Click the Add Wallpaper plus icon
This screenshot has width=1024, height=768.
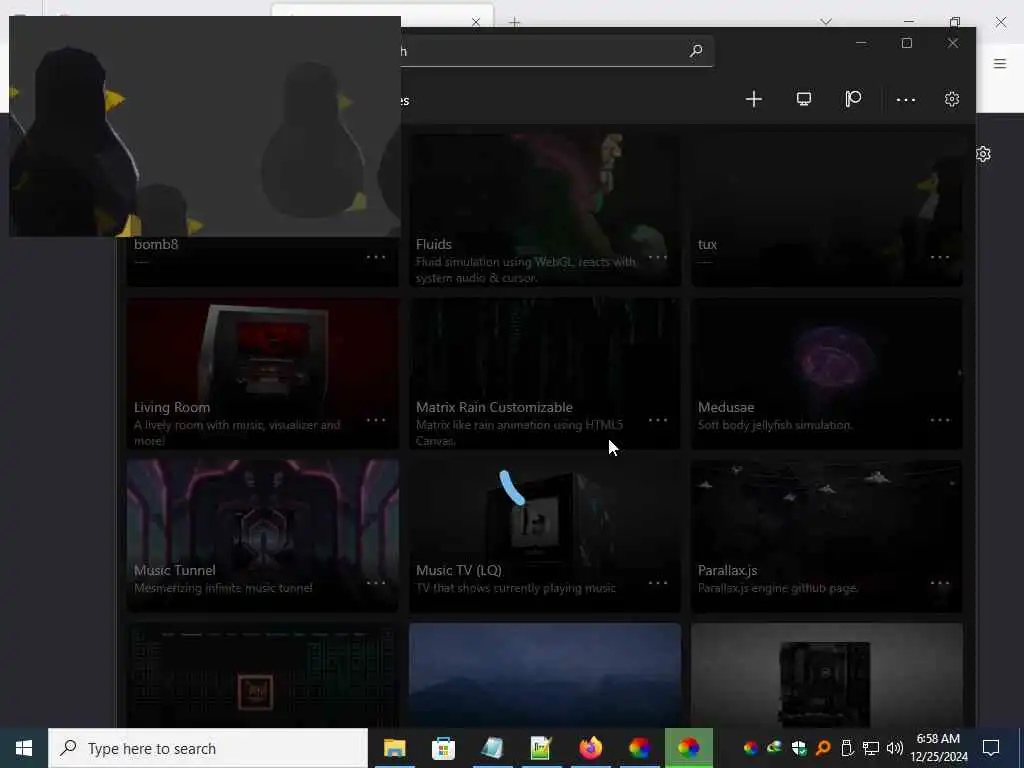(754, 99)
